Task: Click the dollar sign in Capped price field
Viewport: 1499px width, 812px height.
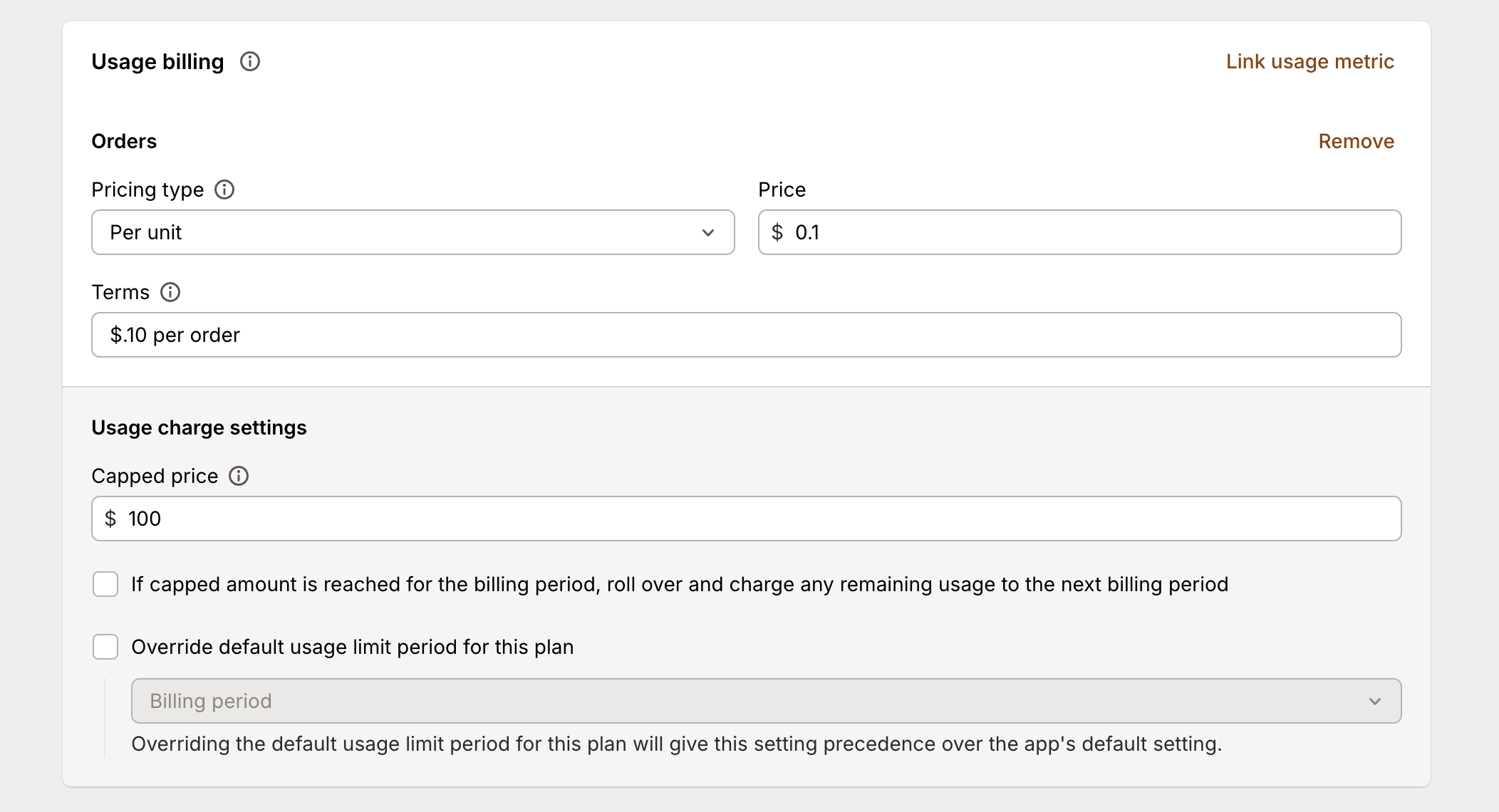Action: coord(111,518)
